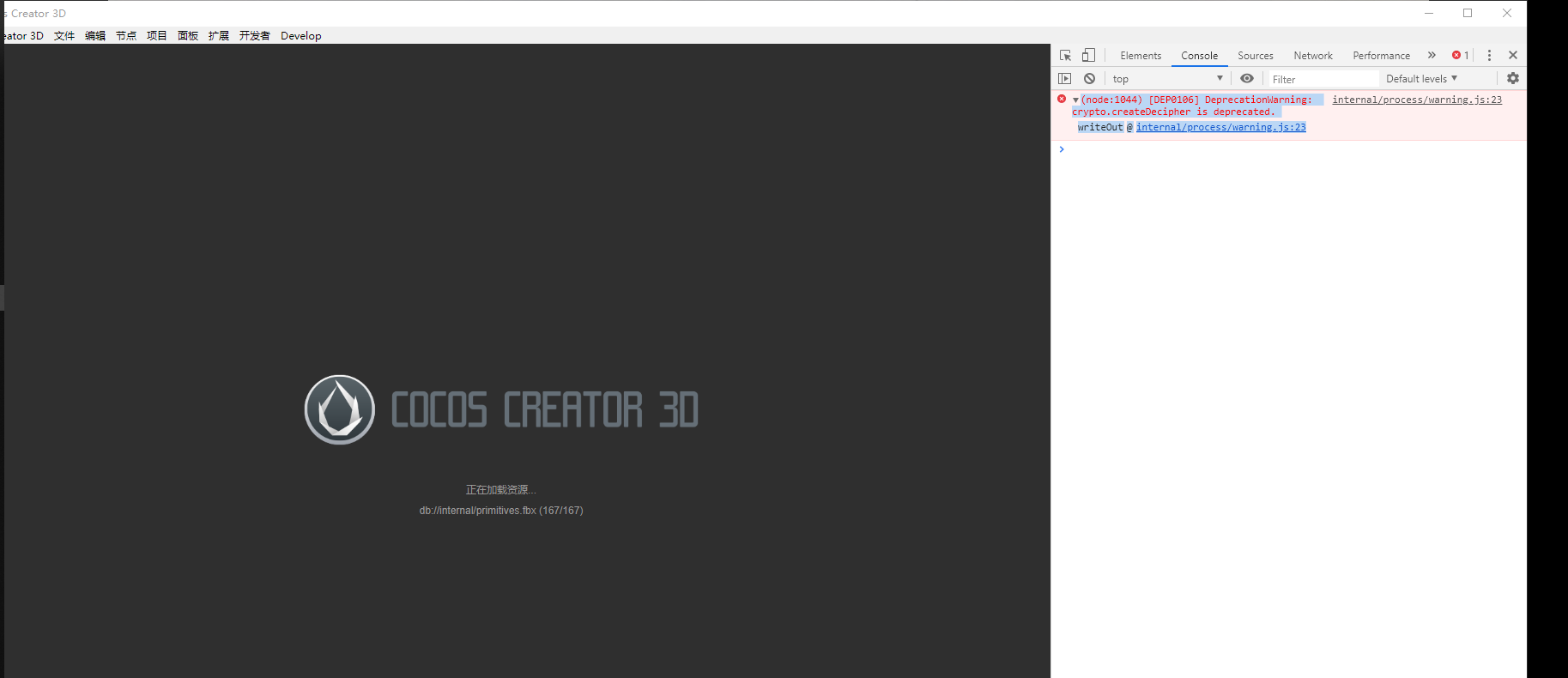Open the 面板 menu
This screenshot has width=1568, height=678.
point(188,36)
